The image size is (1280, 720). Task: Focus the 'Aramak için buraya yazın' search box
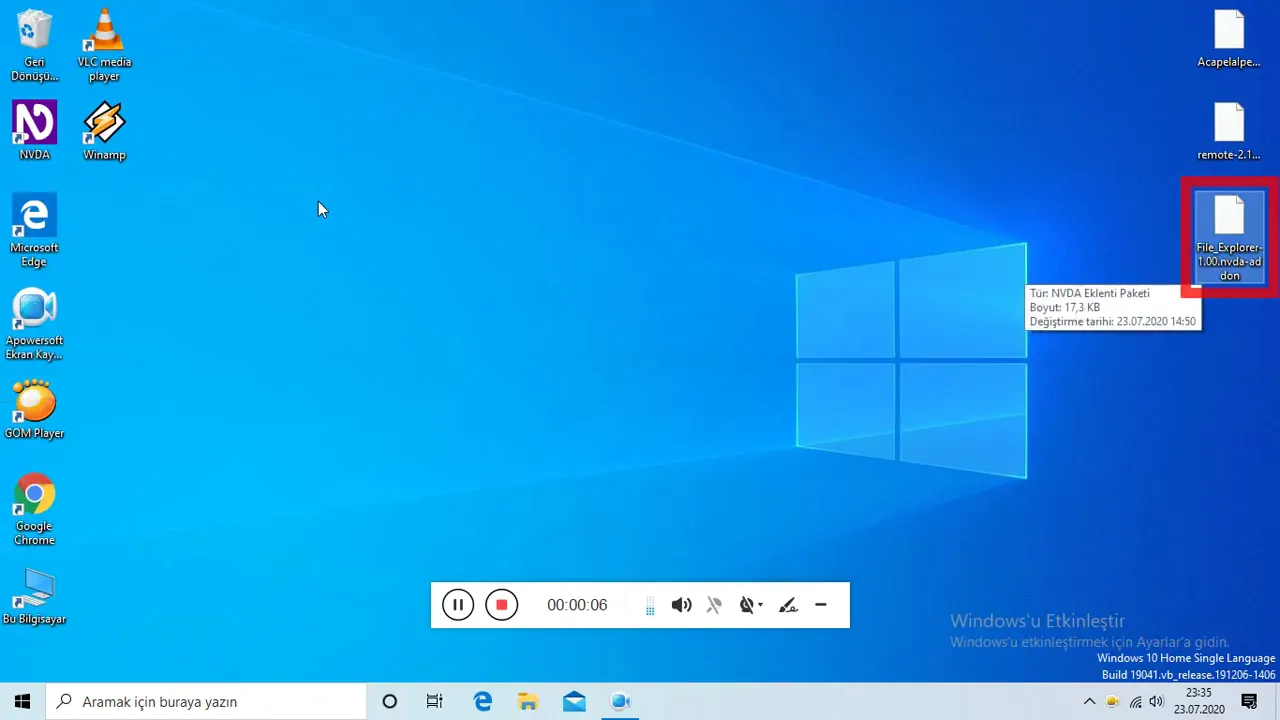point(206,701)
